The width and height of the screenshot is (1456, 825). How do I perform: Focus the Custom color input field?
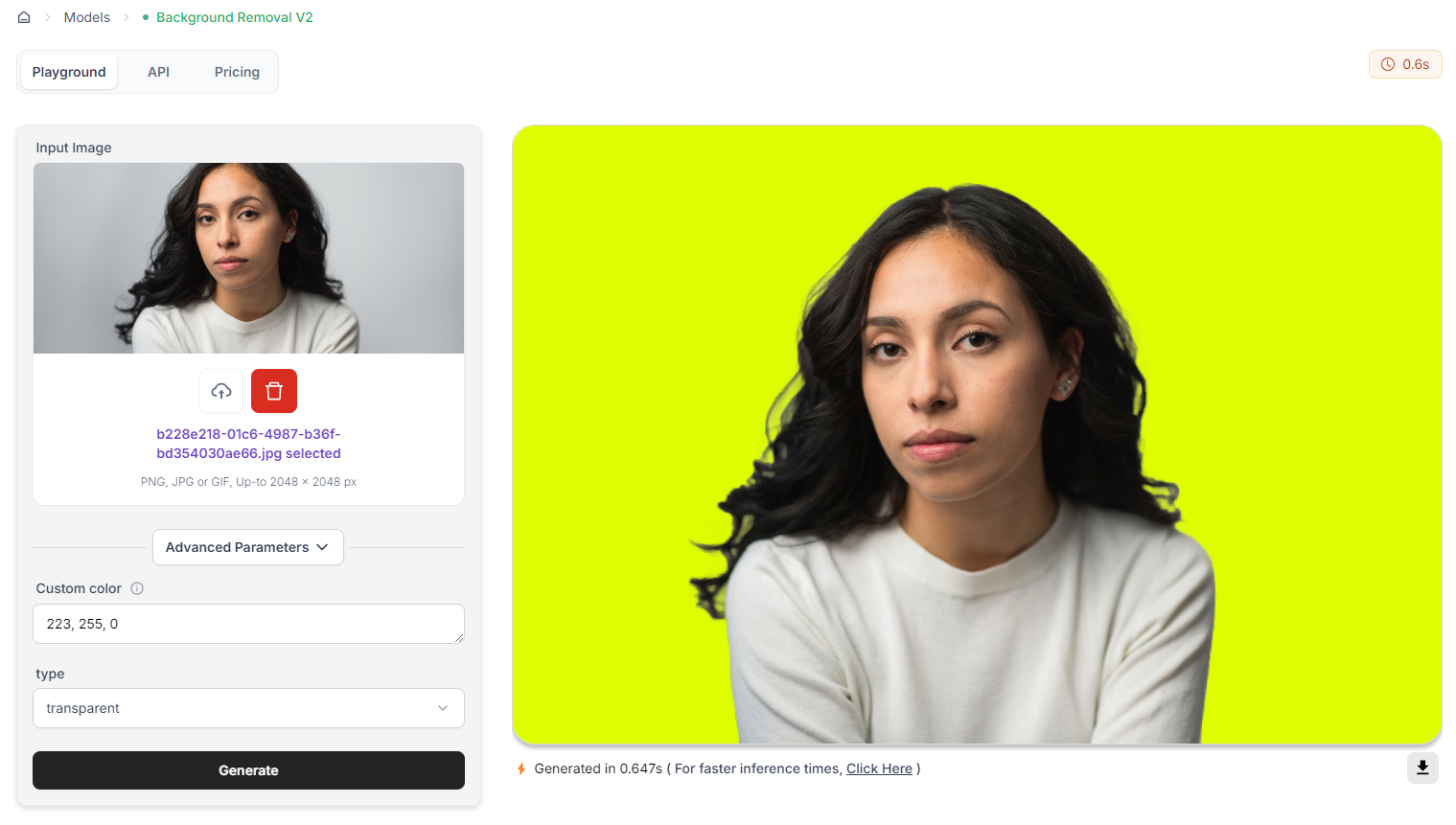click(x=248, y=624)
